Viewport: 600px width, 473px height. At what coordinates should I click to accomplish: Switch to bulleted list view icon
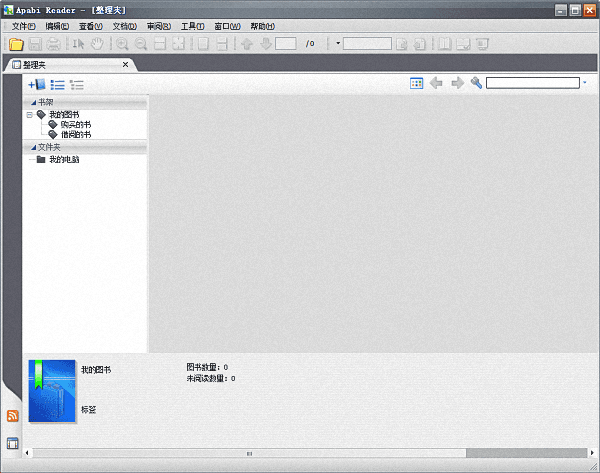(x=57, y=84)
